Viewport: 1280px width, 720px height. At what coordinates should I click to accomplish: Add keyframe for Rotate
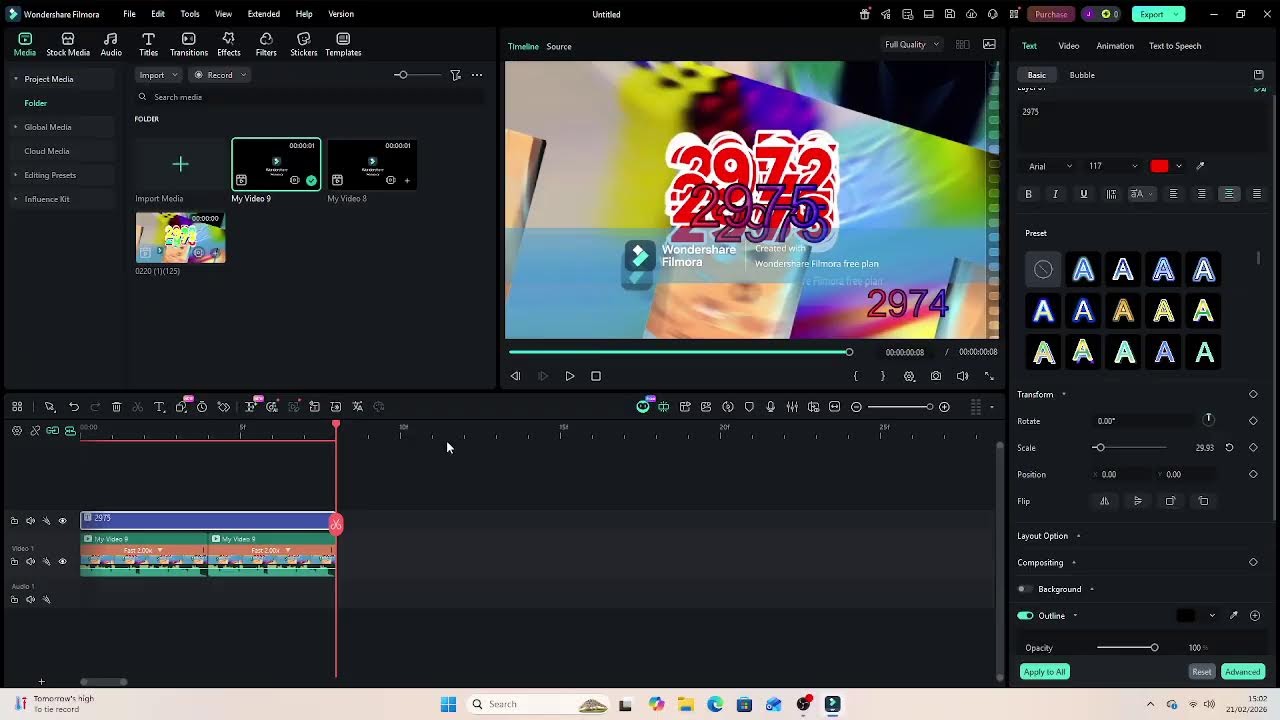point(1253,421)
